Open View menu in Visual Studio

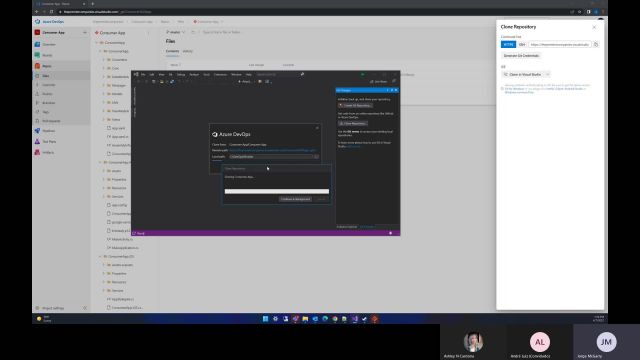coord(161,75)
